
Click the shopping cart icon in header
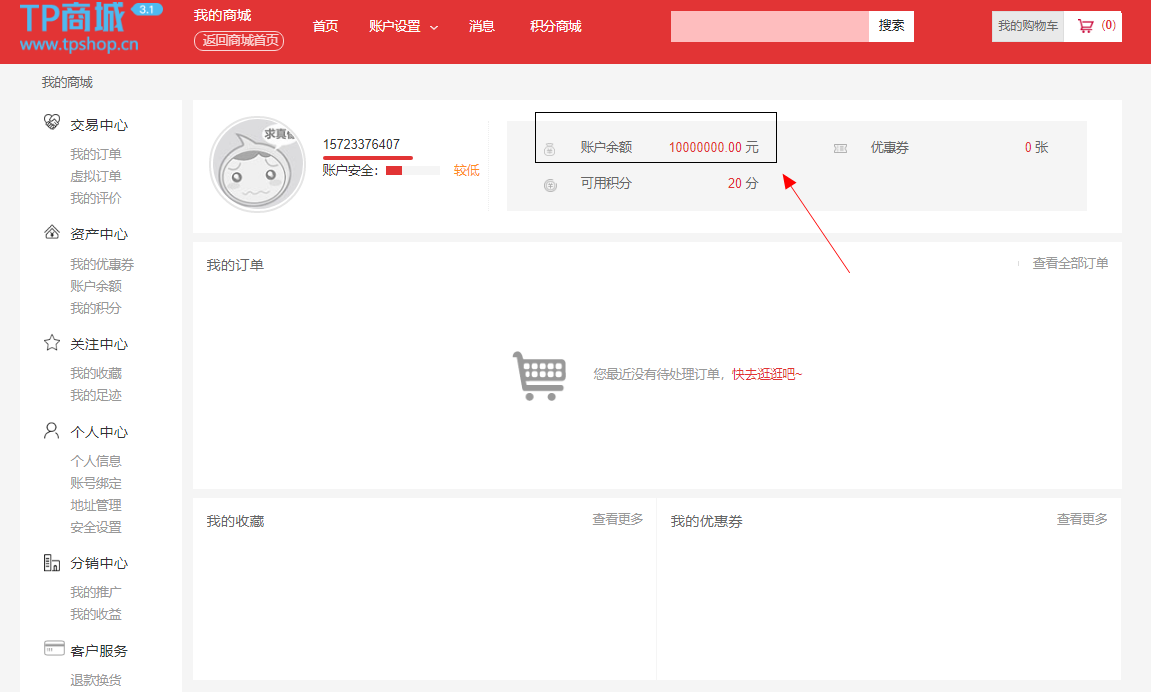(1085, 27)
